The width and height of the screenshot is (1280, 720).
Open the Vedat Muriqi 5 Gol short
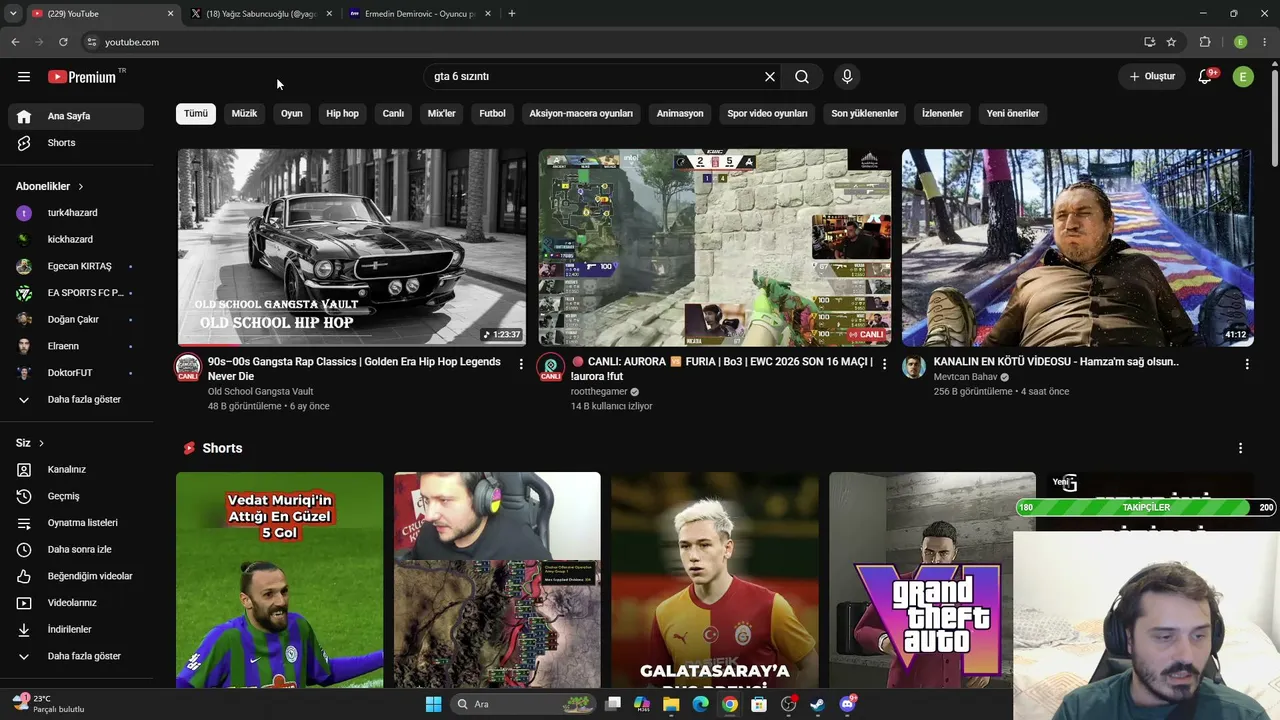click(280, 580)
